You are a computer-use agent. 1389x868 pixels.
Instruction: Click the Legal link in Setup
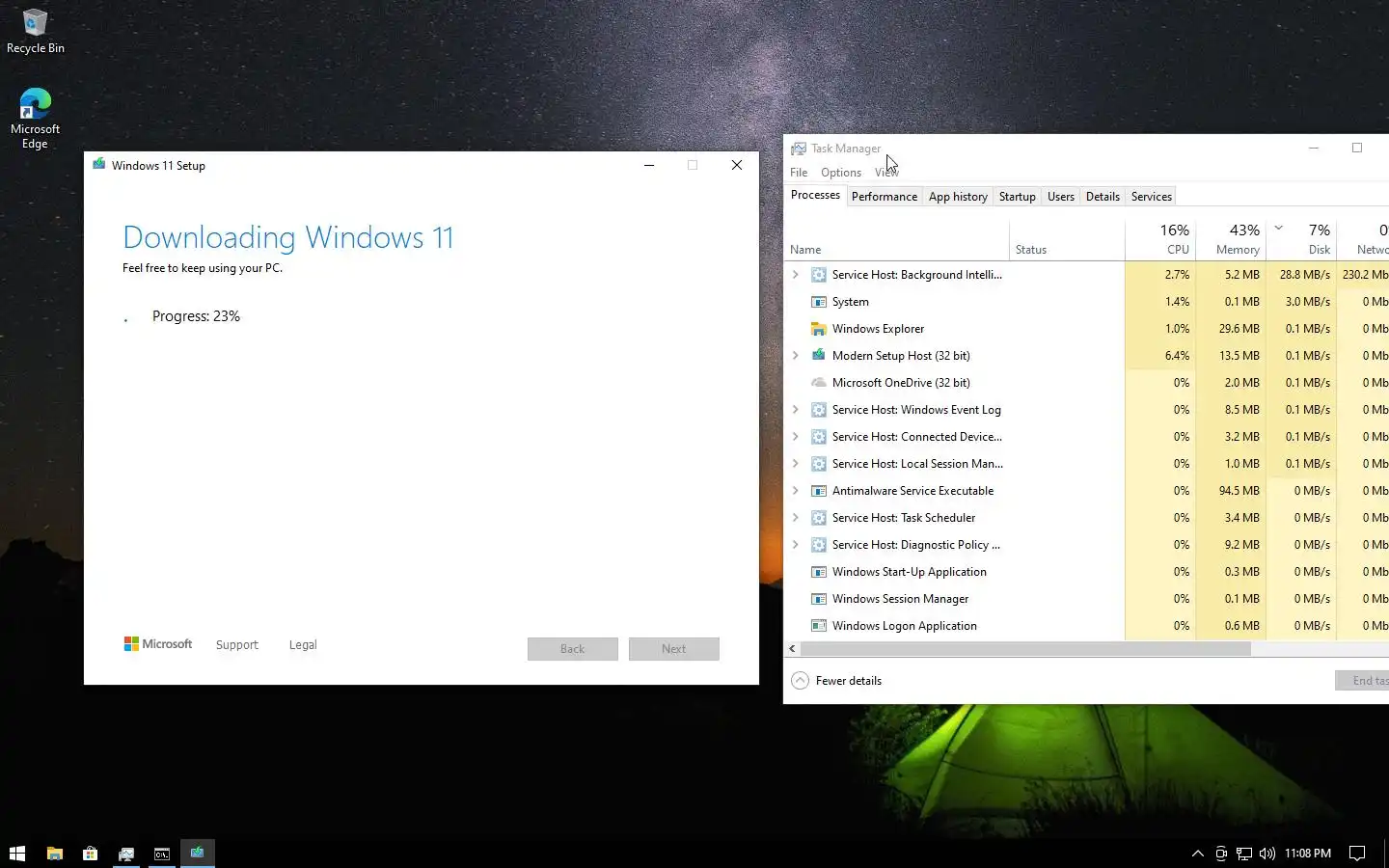pyautogui.click(x=303, y=645)
